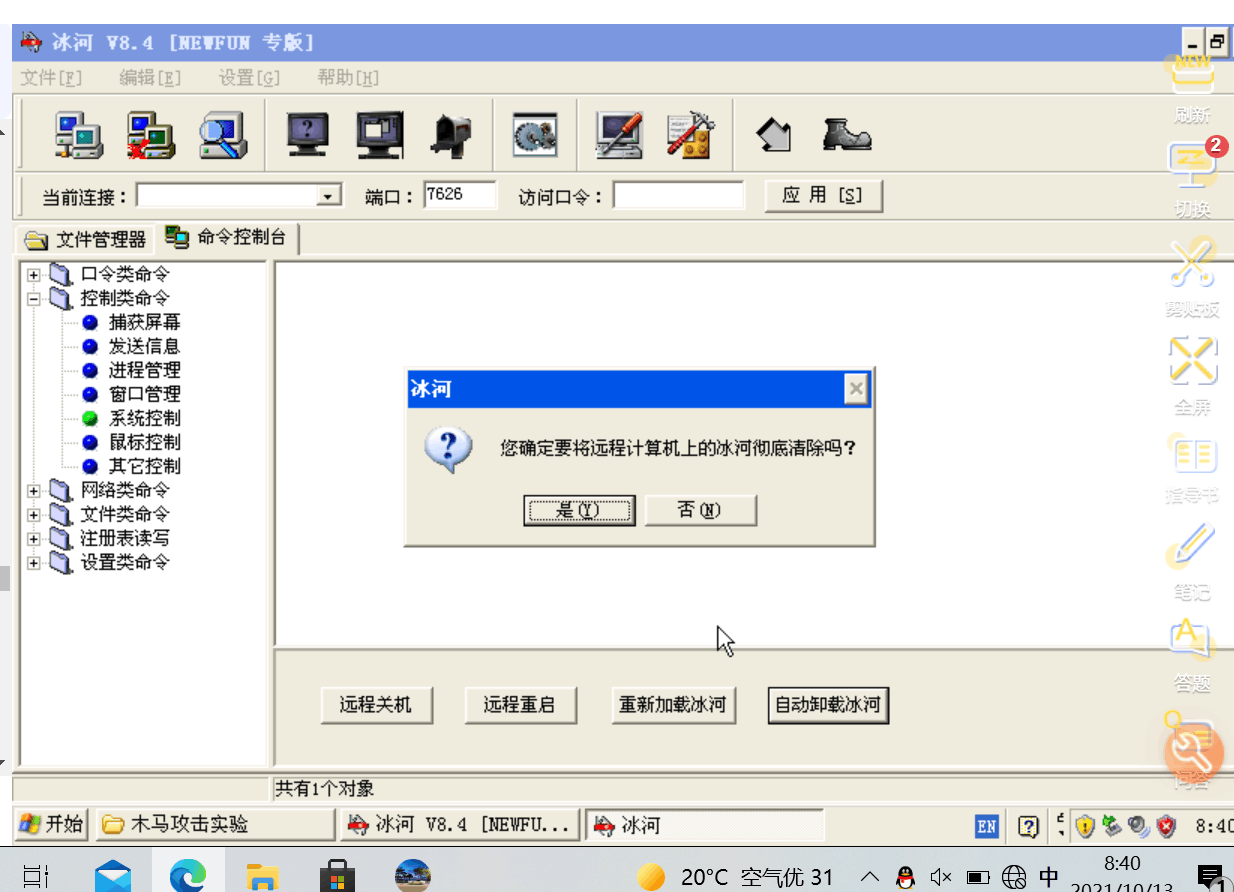Viewport: 1234px width, 892px height.
Task: Click the 远程重启 button
Action: point(519,704)
